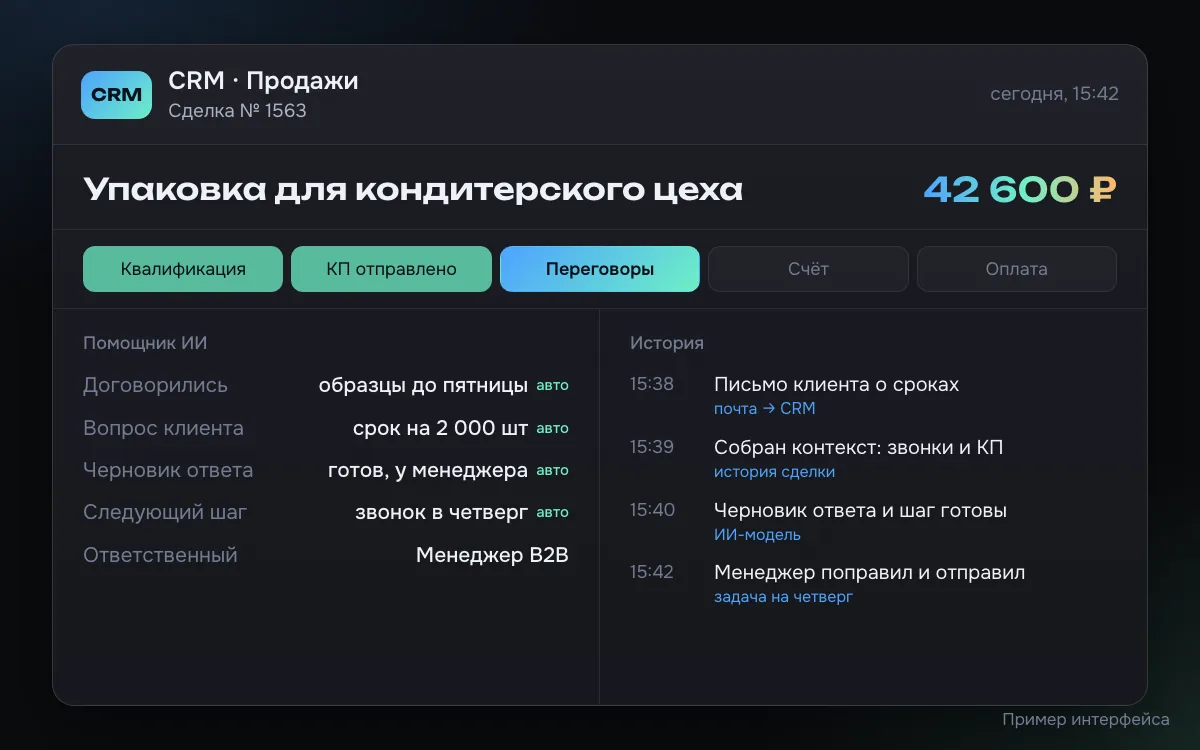The width and height of the screenshot is (1200, 750).
Task: Click the value срок на 2 000 шт
Action: pyautogui.click(x=440, y=428)
